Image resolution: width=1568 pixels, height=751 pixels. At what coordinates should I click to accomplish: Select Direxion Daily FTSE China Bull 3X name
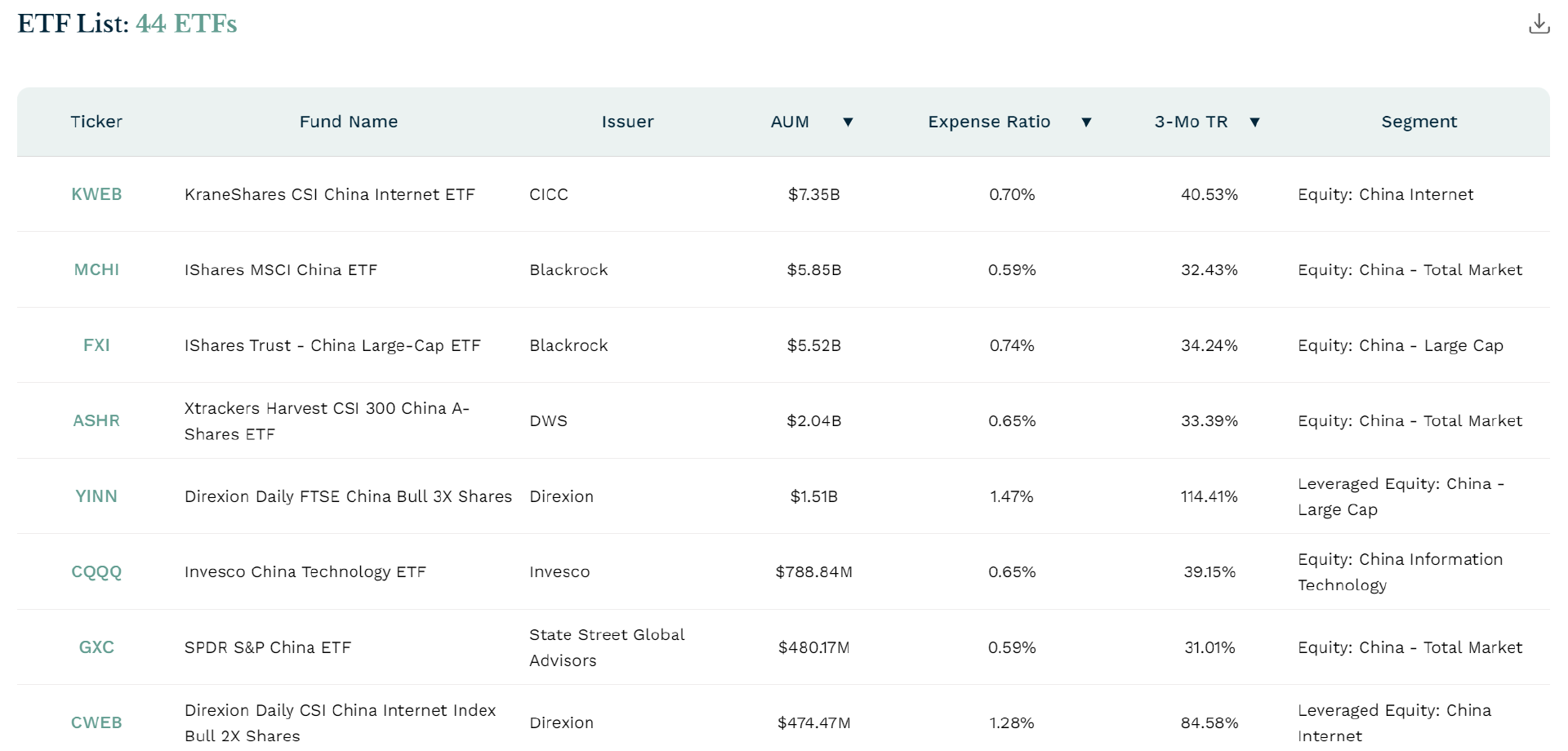click(348, 496)
